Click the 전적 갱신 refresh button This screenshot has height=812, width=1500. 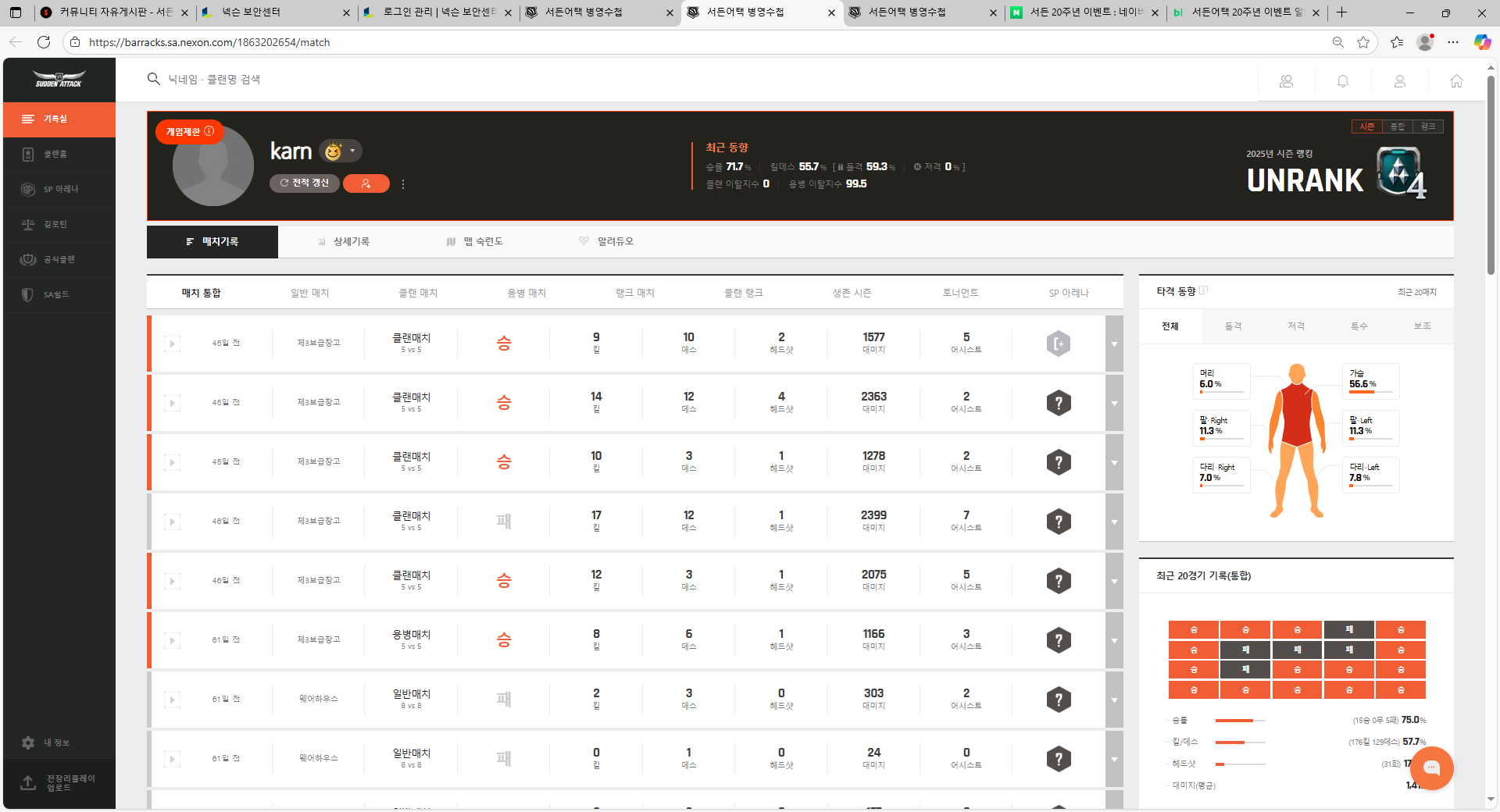coord(305,183)
